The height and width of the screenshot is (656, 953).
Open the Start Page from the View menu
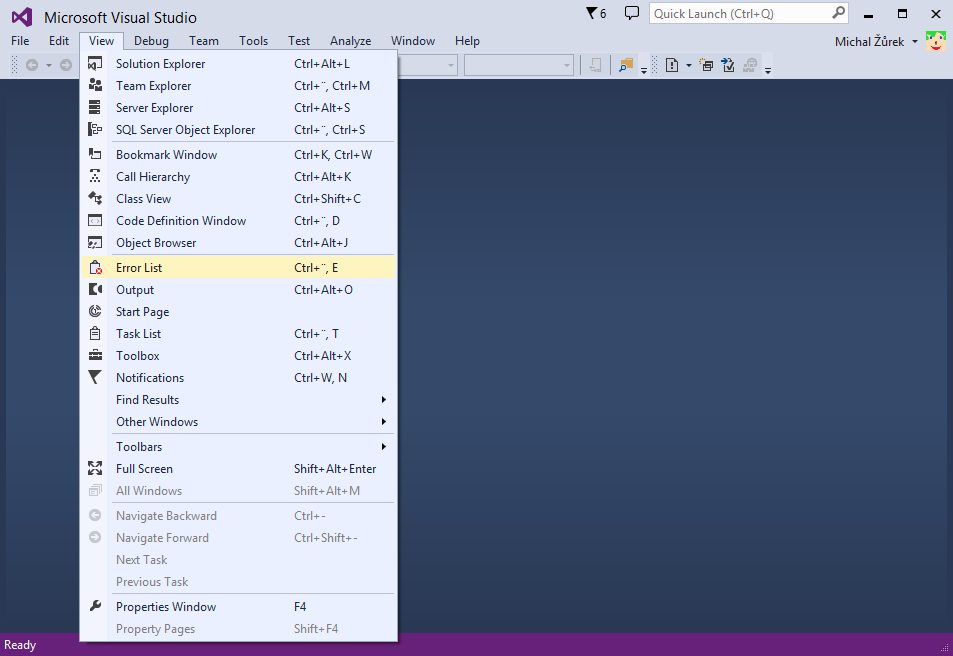[140, 311]
